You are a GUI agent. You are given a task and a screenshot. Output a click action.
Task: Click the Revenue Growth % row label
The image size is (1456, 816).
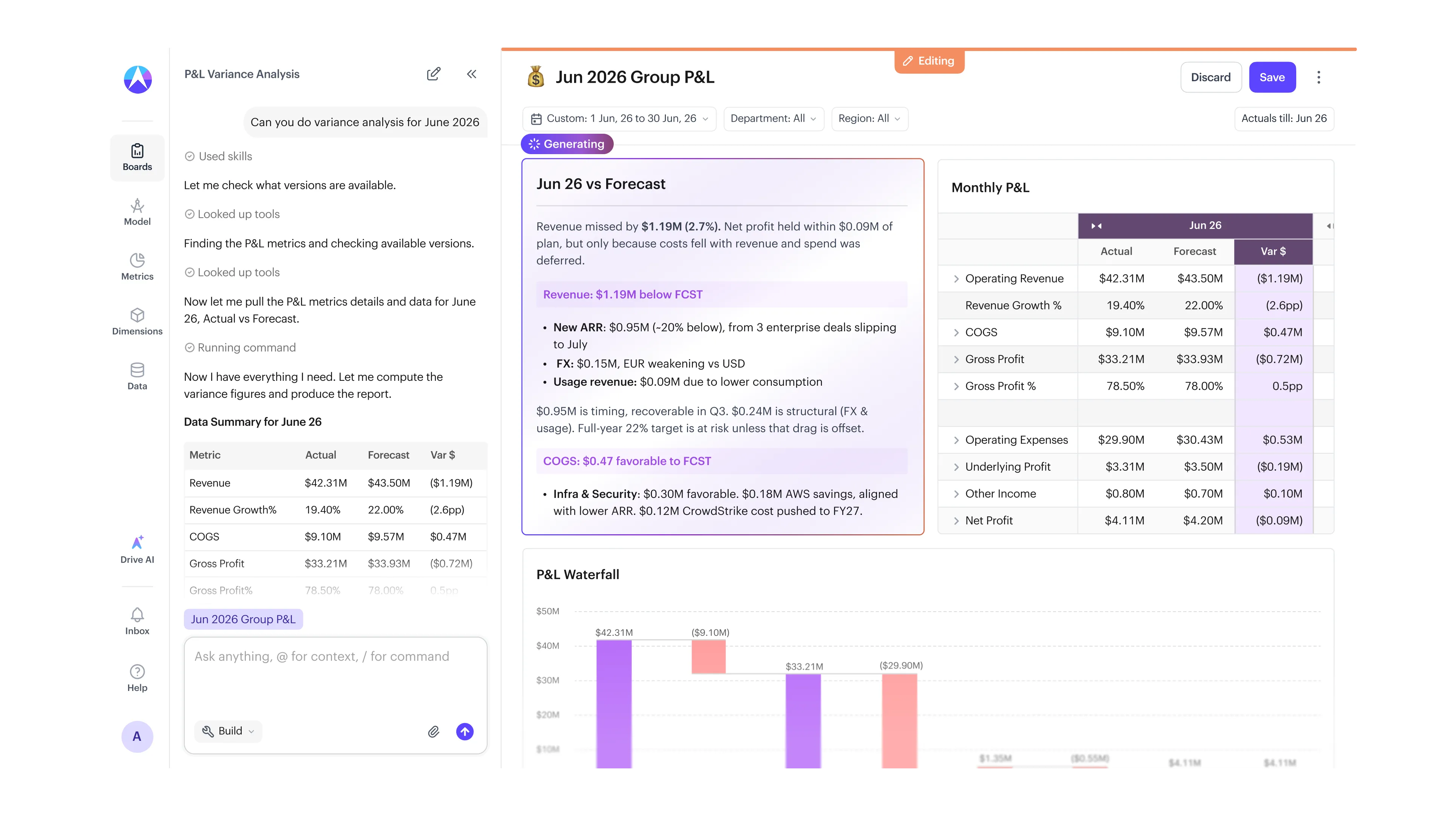tap(1013, 306)
